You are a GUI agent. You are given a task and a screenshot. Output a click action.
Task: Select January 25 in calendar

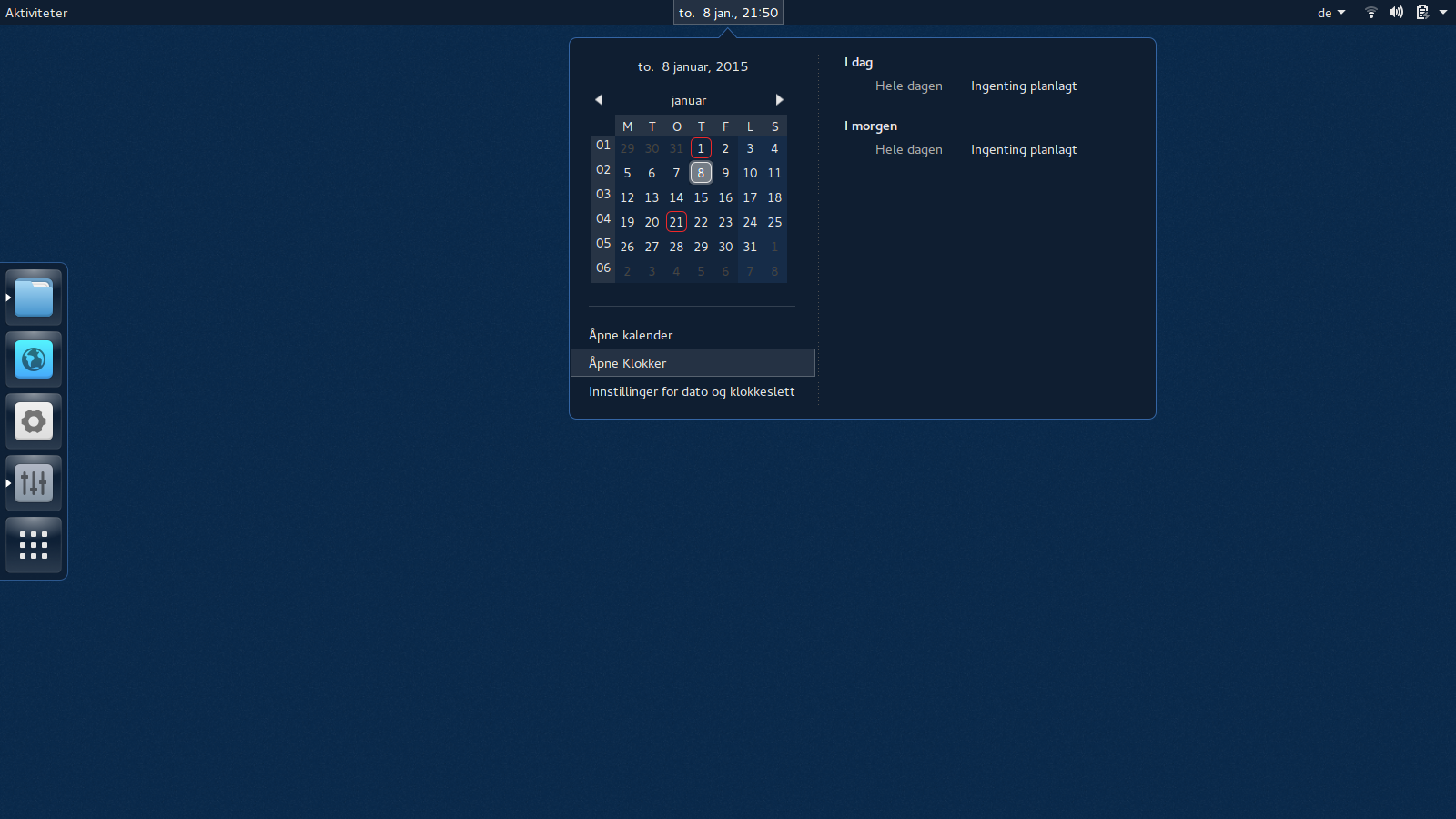tap(774, 222)
